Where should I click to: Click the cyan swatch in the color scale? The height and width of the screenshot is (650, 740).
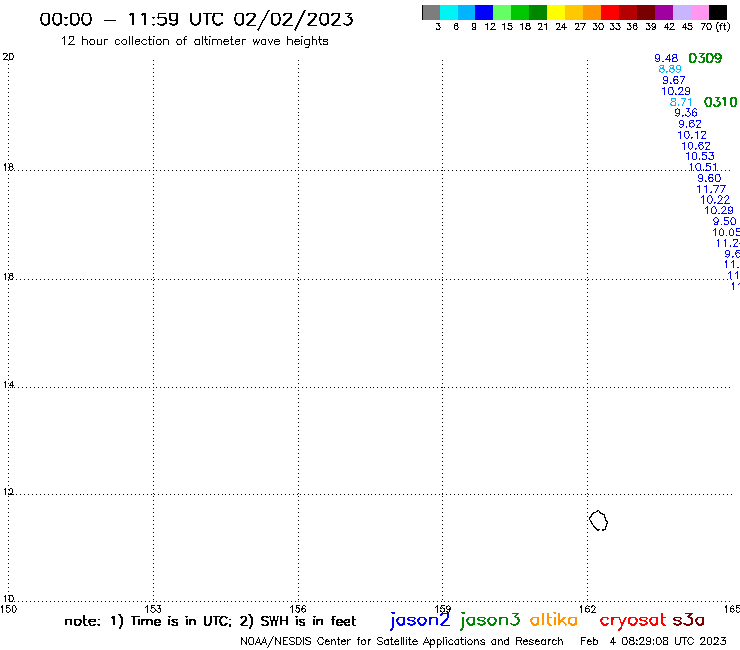click(449, 12)
